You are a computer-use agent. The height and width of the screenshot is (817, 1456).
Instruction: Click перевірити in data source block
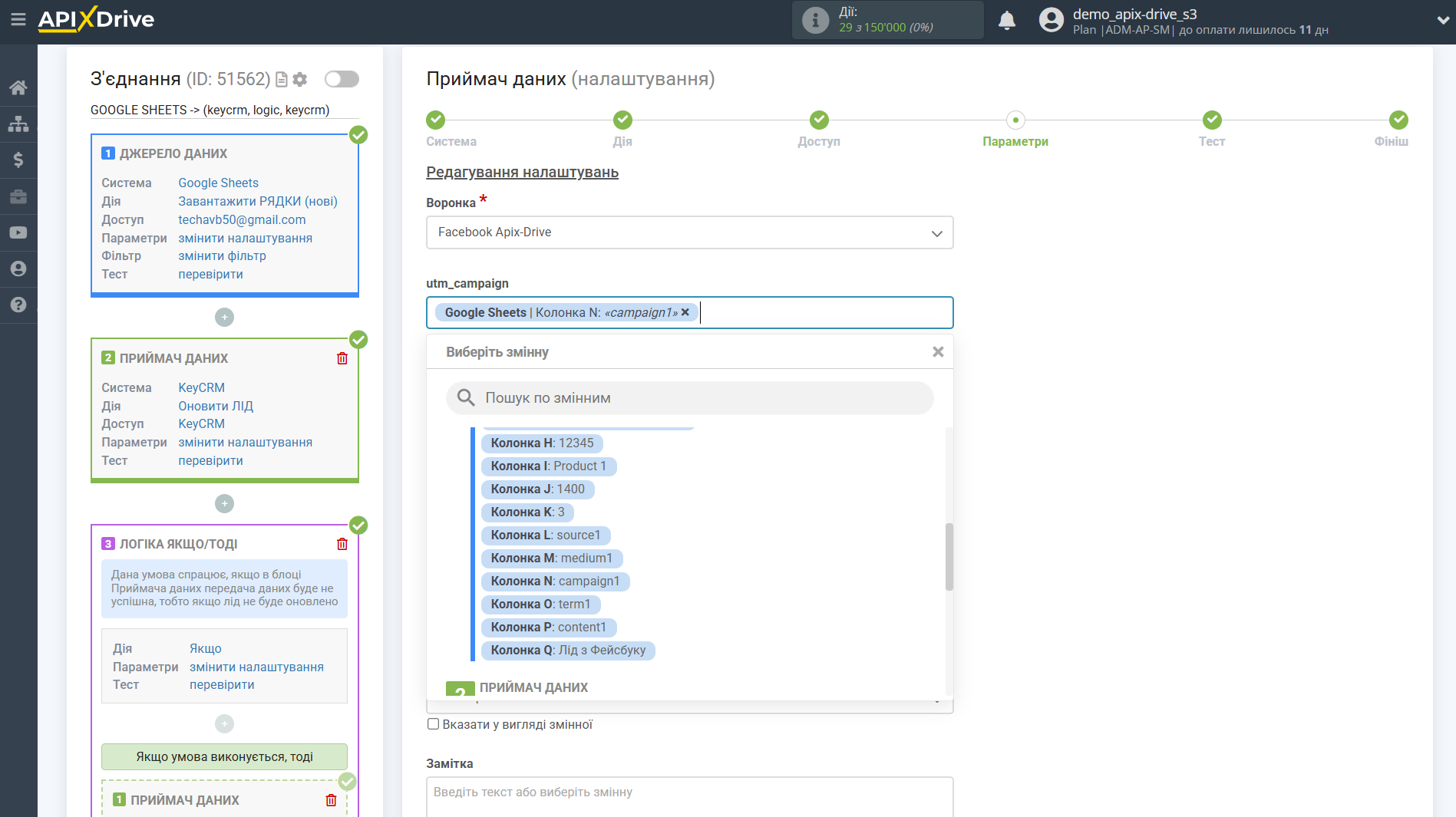coord(210,274)
